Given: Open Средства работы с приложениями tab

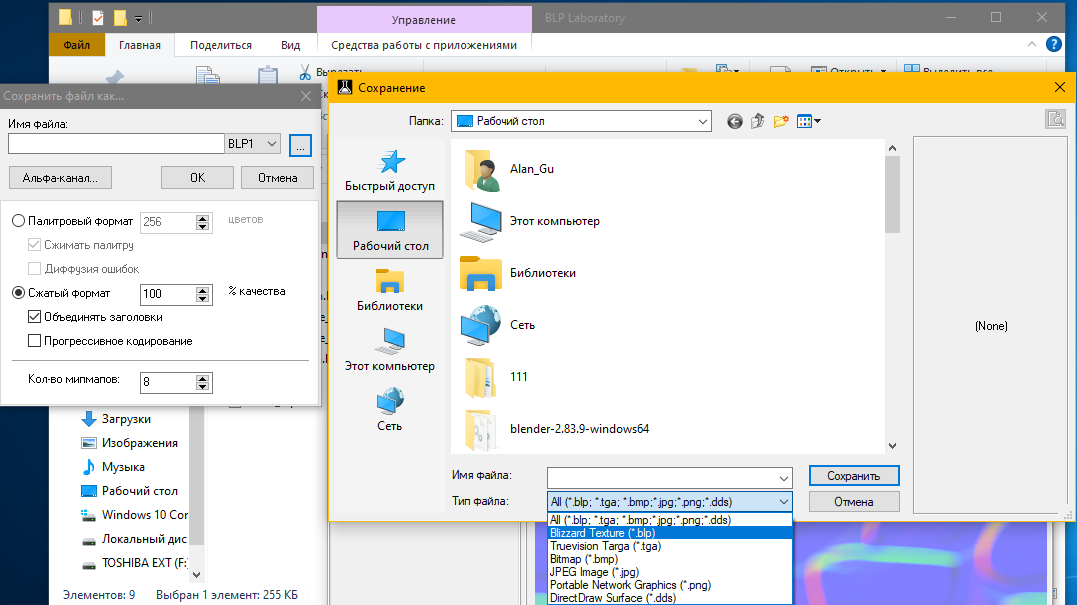Looking at the screenshot, I should (x=424, y=45).
